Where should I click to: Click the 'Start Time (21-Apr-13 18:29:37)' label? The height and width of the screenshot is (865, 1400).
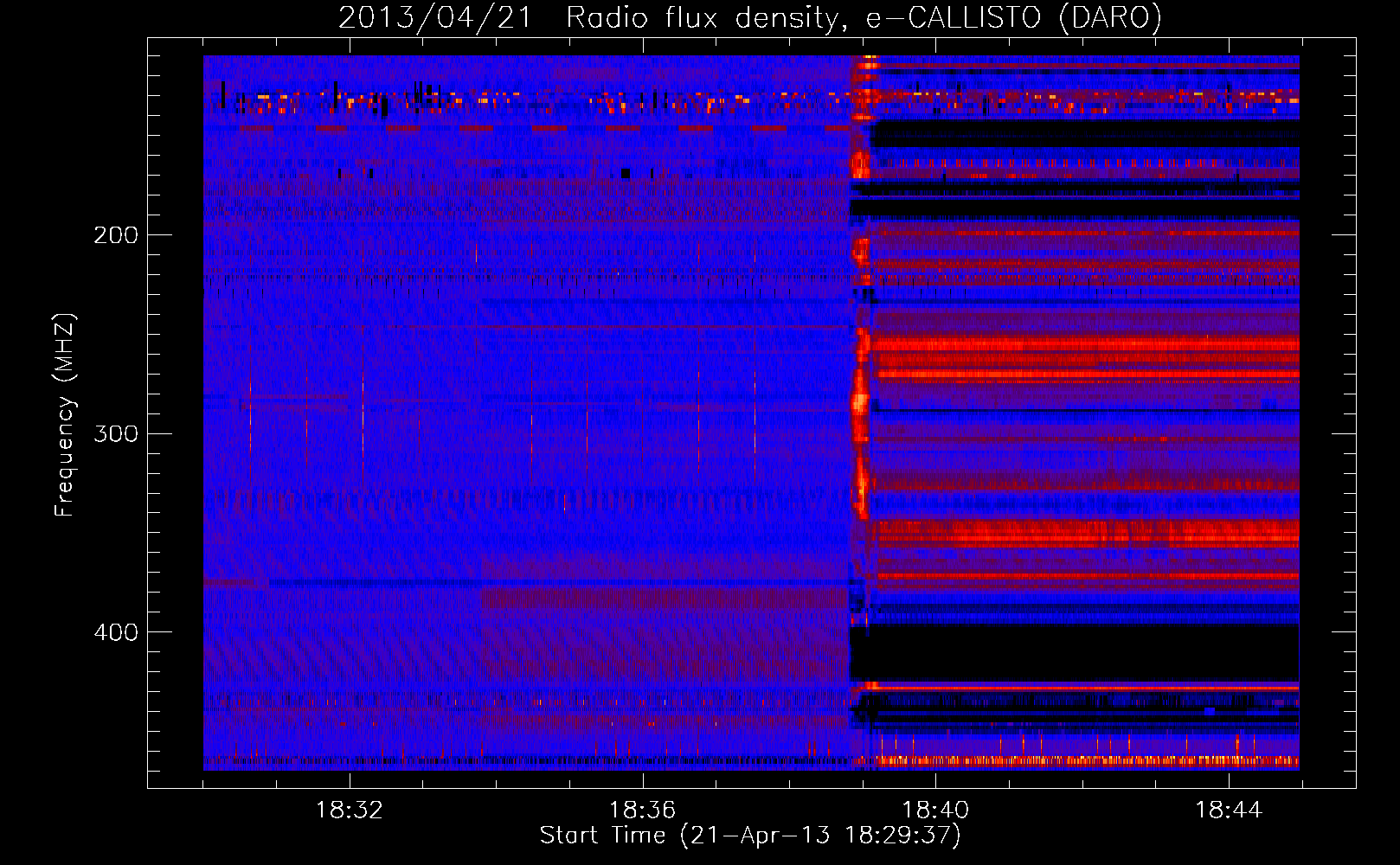[750, 836]
